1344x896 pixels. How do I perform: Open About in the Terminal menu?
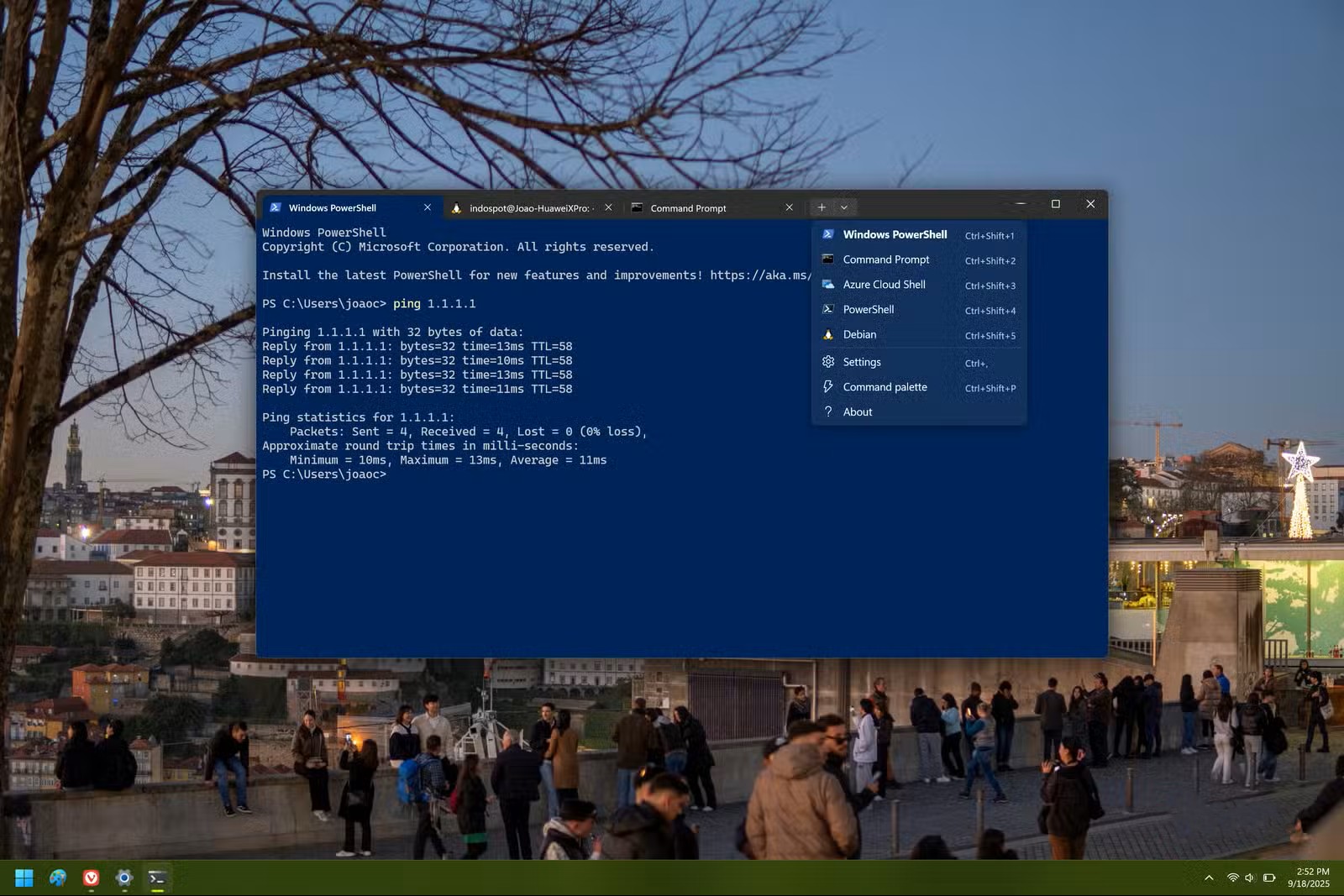(x=857, y=411)
